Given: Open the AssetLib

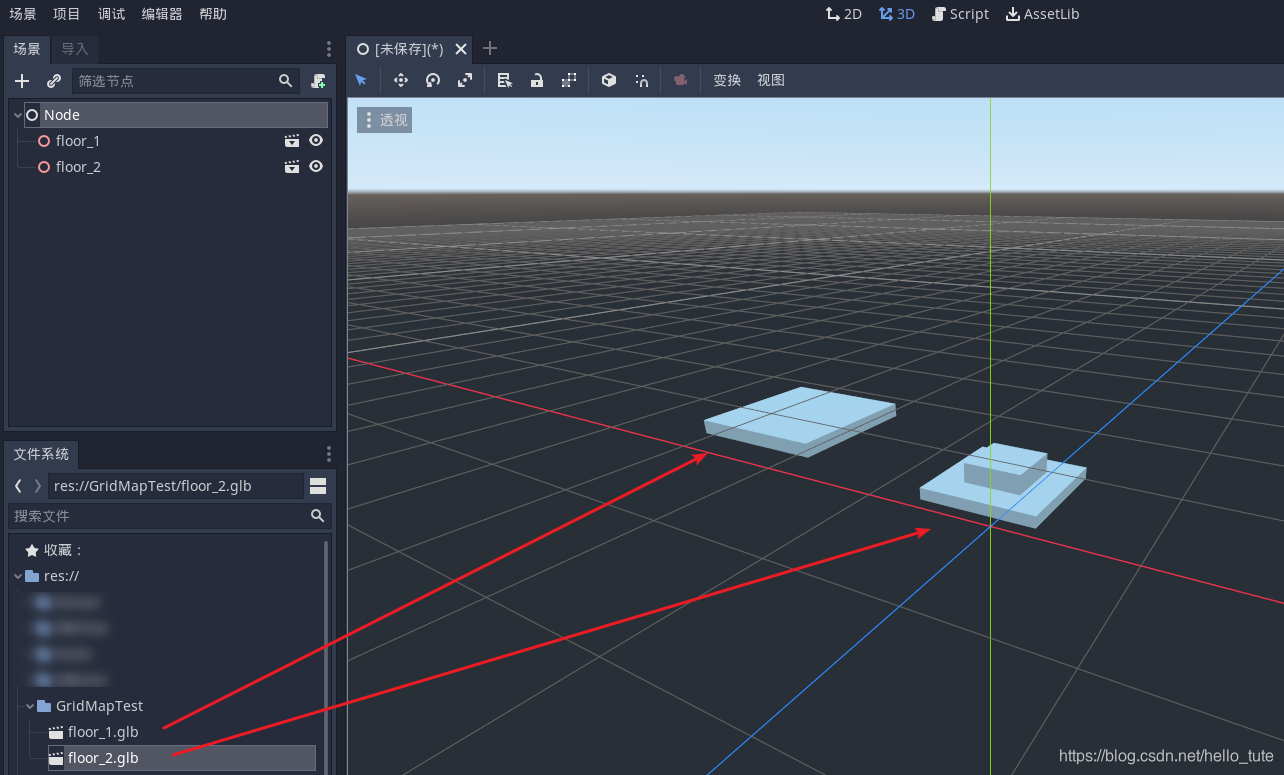Looking at the screenshot, I should tap(1042, 13).
